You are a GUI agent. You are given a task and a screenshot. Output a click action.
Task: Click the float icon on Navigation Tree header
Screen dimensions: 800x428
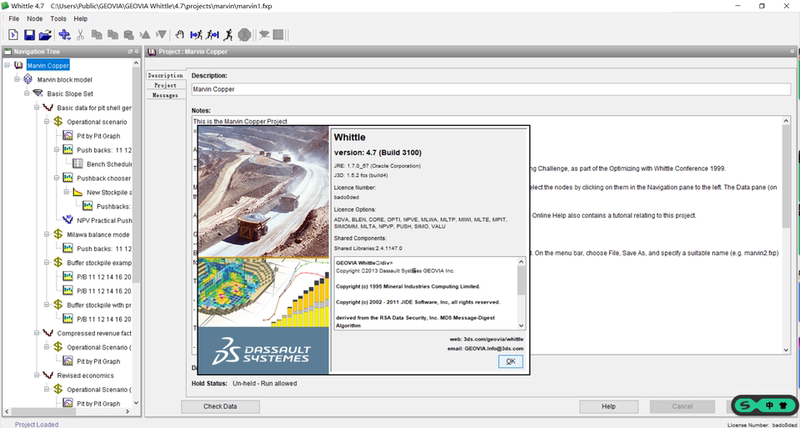pyautogui.click(x=130, y=52)
